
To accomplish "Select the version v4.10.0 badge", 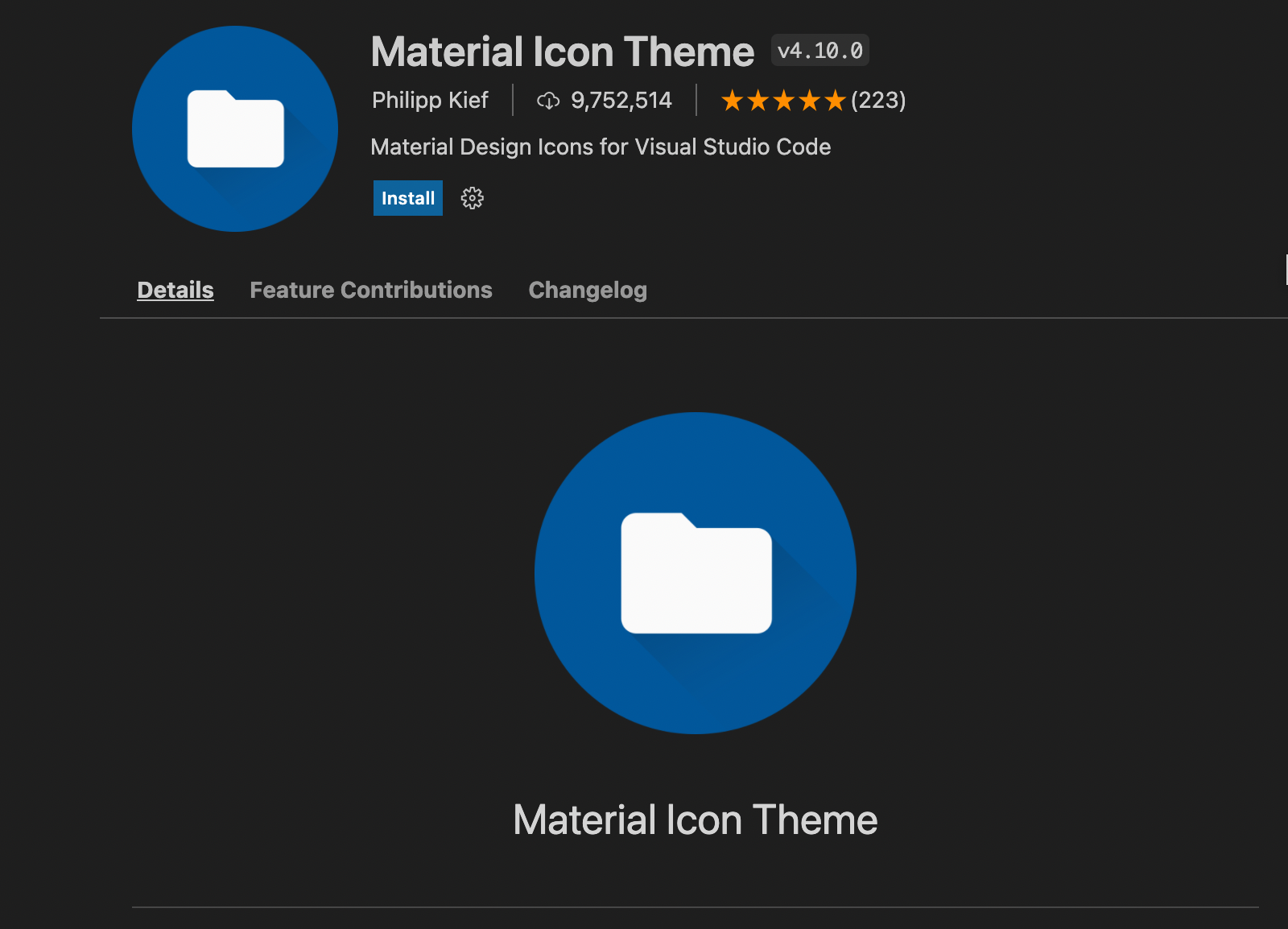I will click(x=820, y=51).
